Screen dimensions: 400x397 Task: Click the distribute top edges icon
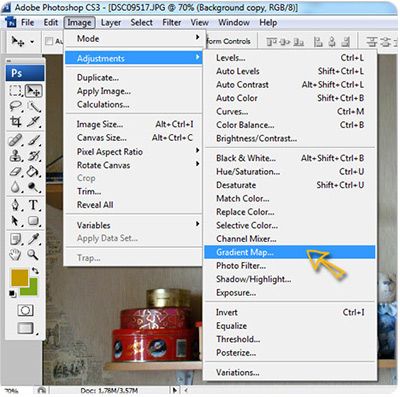point(372,42)
